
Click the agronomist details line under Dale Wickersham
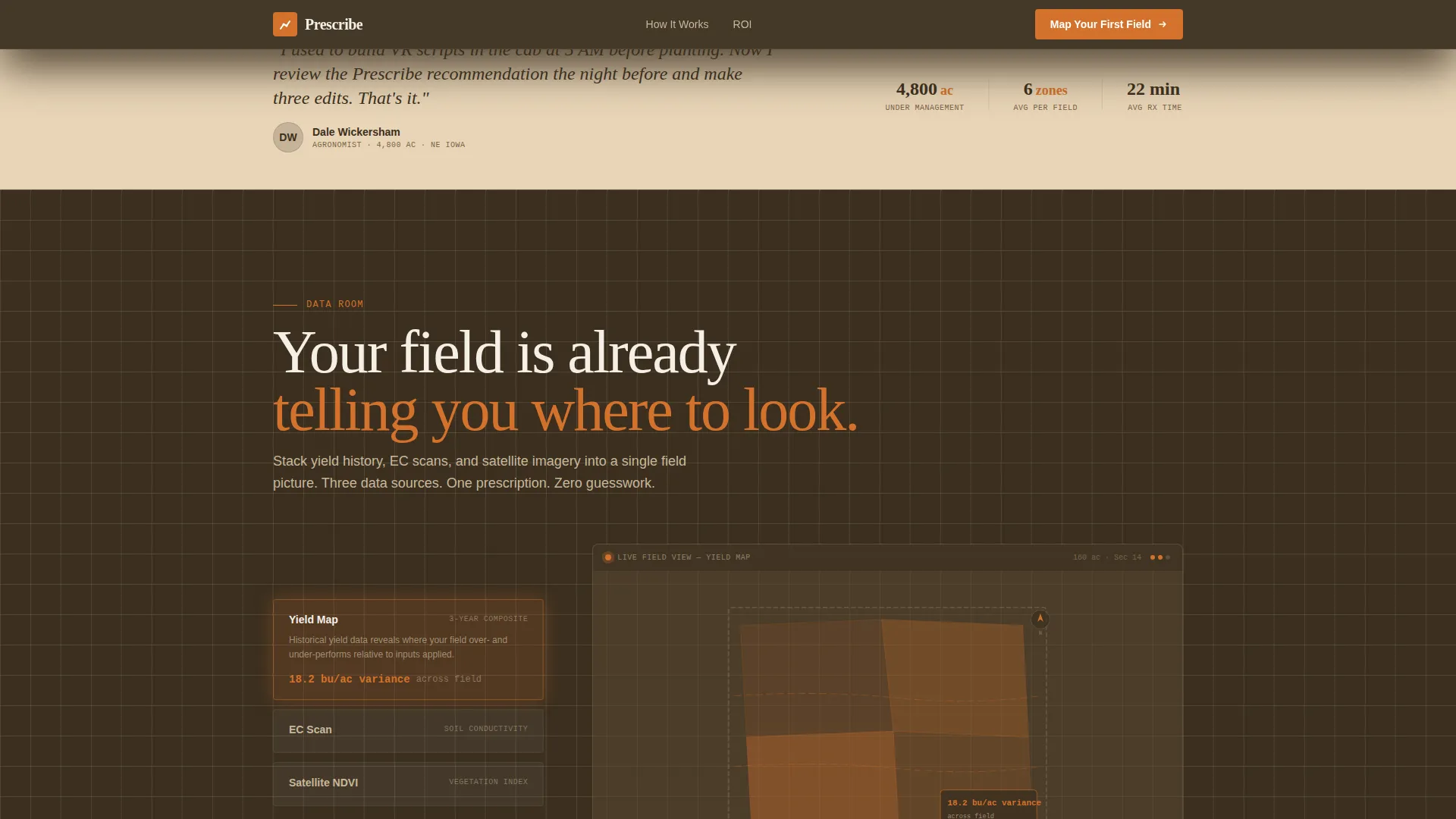[389, 145]
